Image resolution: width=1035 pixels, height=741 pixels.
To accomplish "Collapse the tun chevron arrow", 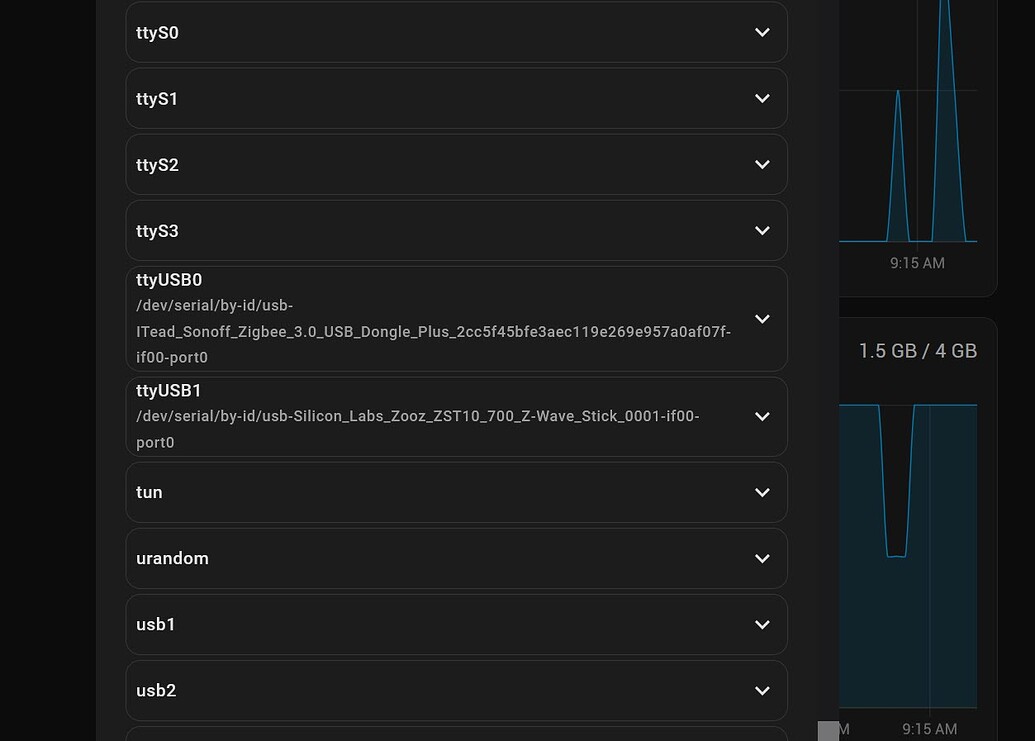I will click(x=761, y=492).
